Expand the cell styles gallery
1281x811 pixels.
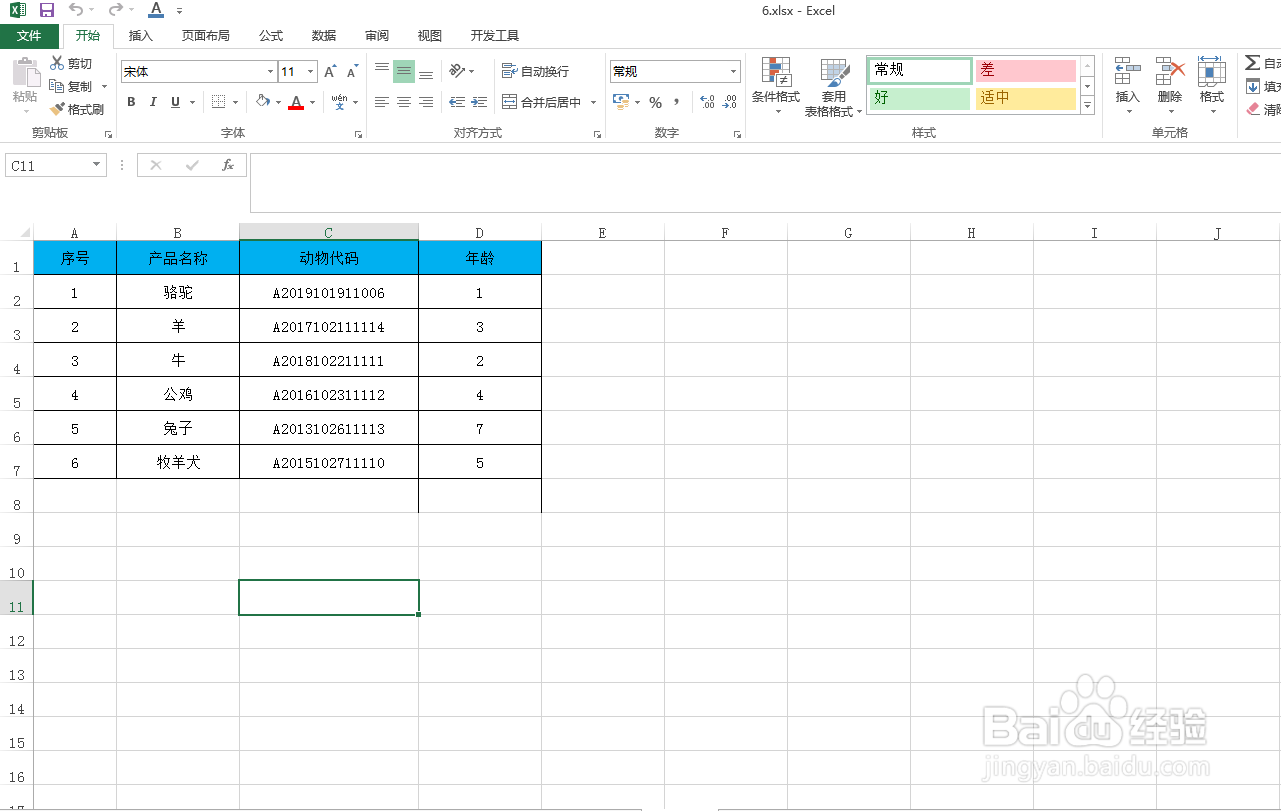pos(1088,105)
